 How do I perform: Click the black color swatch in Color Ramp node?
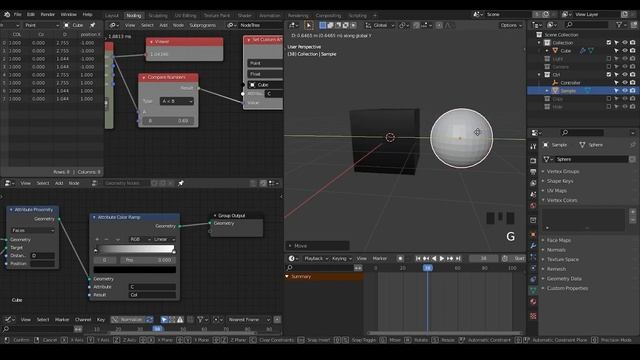135,270
